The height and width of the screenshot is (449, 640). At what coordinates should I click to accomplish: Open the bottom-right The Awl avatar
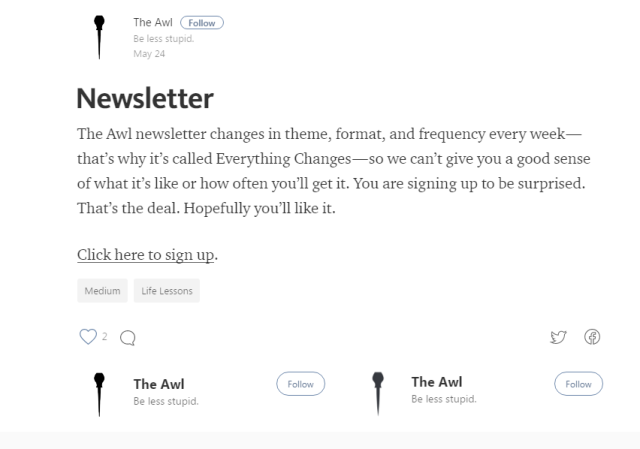click(377, 391)
